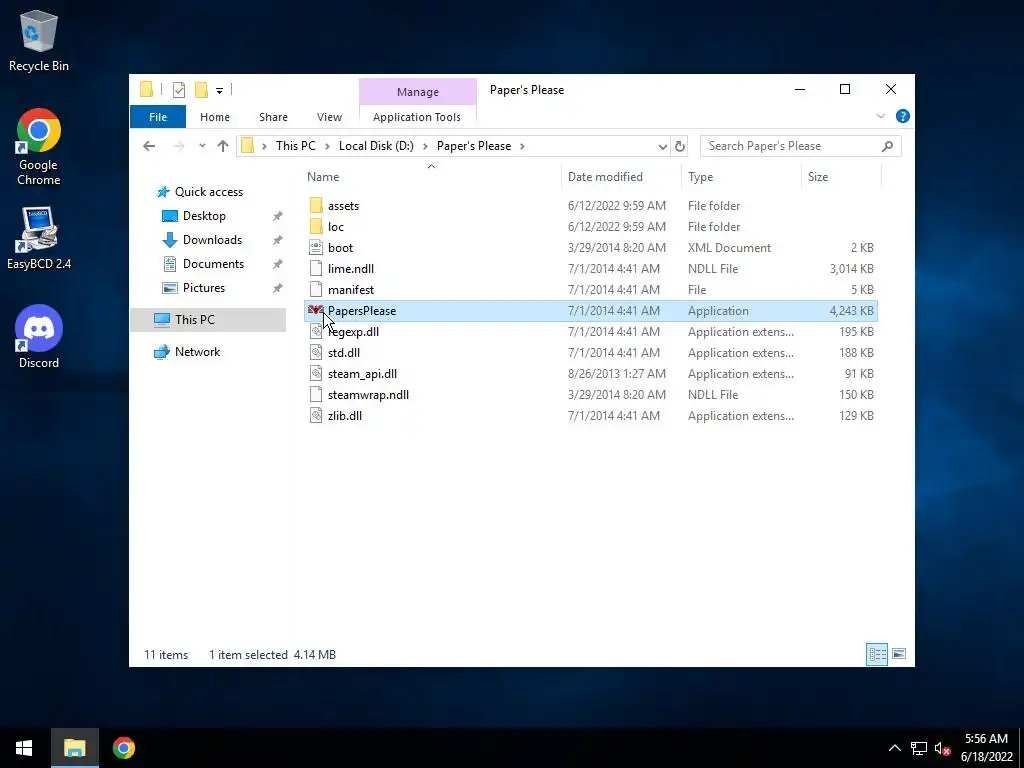
Task: Select Documents in navigation pane
Action: coord(213,264)
